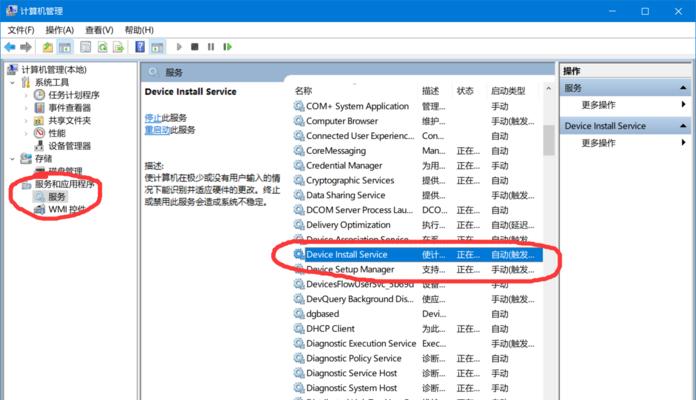This screenshot has width=696, height=400.
Task: Select the Device Install Service row
Action: tap(417, 254)
